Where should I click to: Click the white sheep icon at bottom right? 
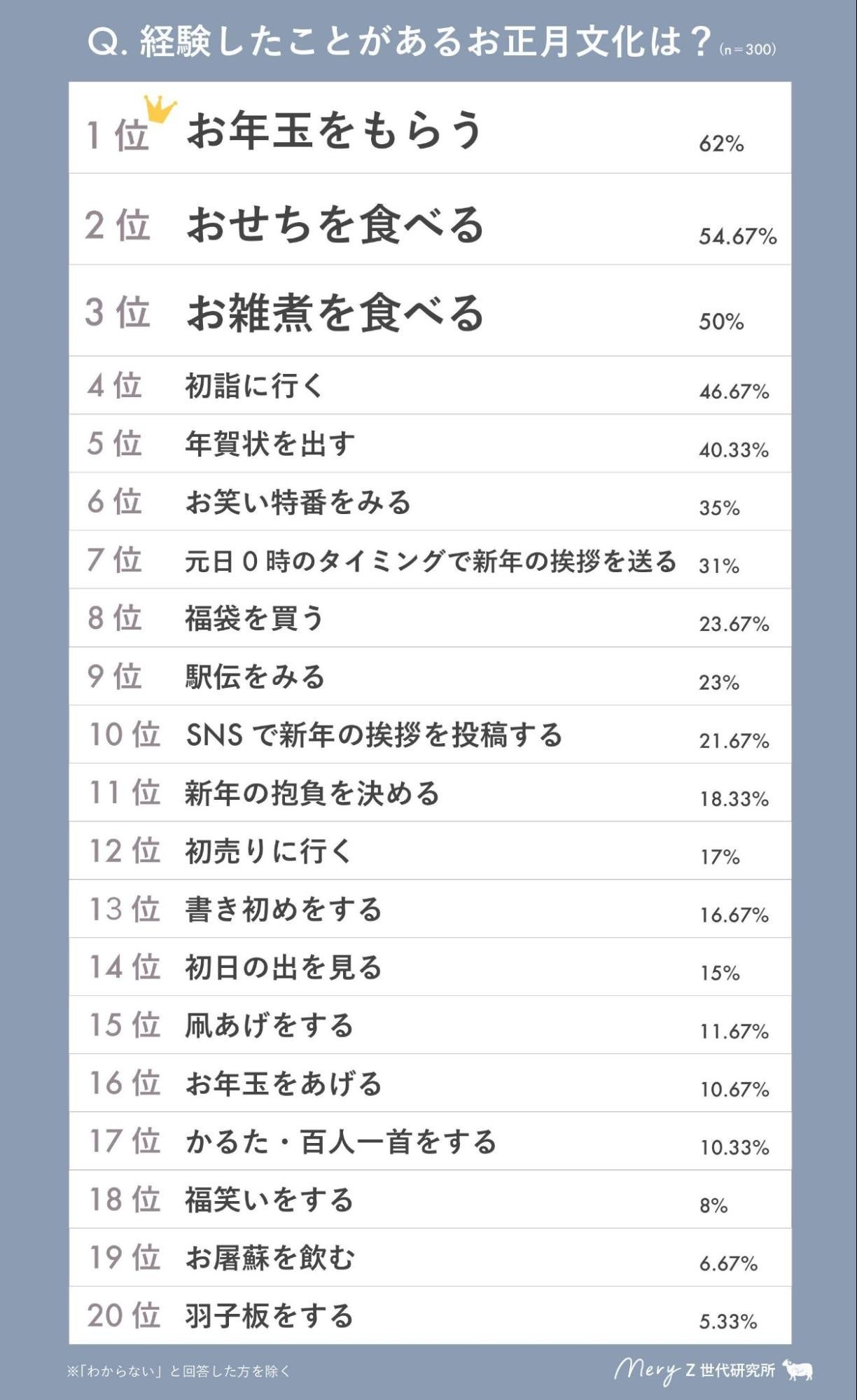point(797,1369)
